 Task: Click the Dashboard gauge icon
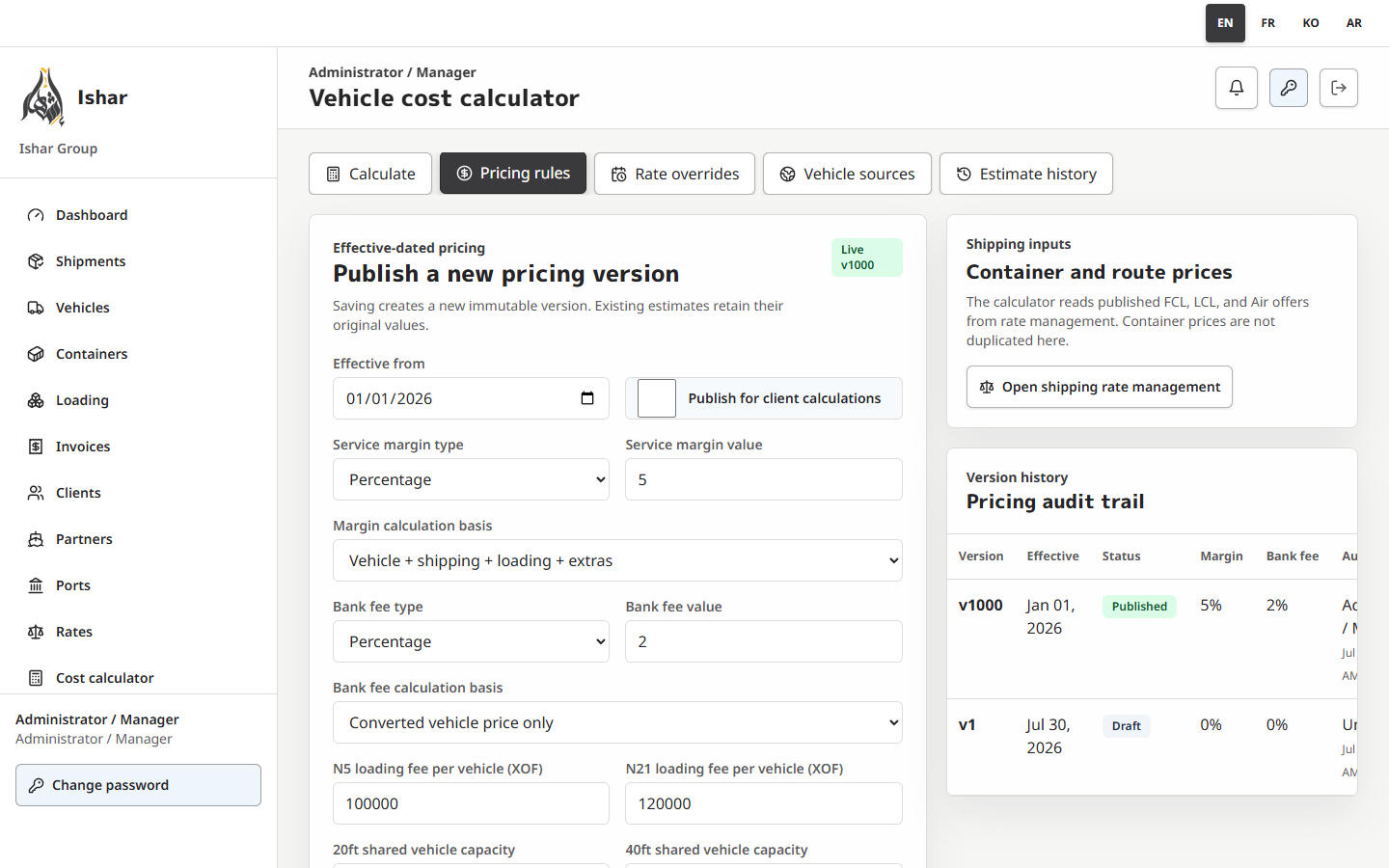click(x=36, y=215)
